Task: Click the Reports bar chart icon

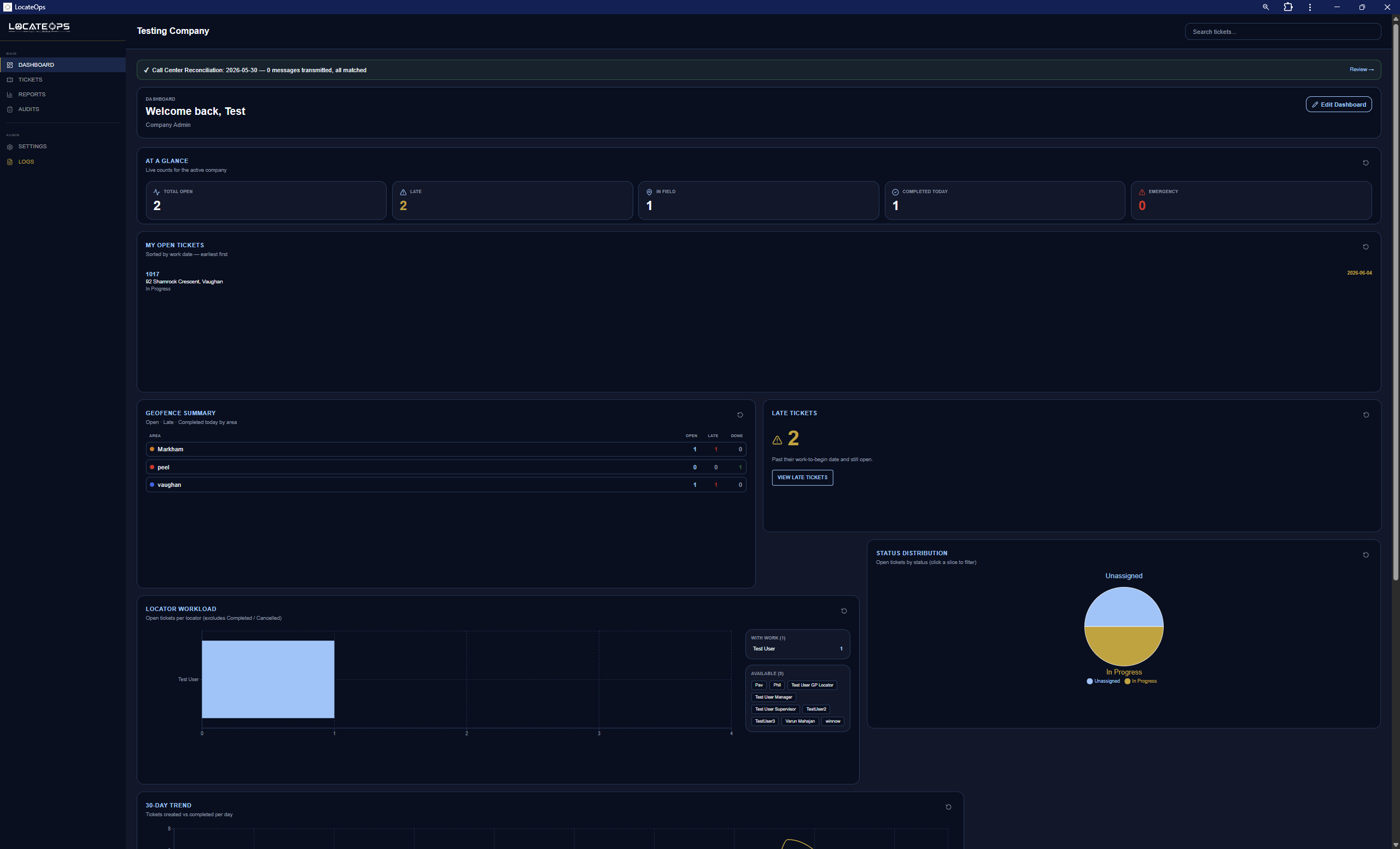Action: [x=10, y=94]
